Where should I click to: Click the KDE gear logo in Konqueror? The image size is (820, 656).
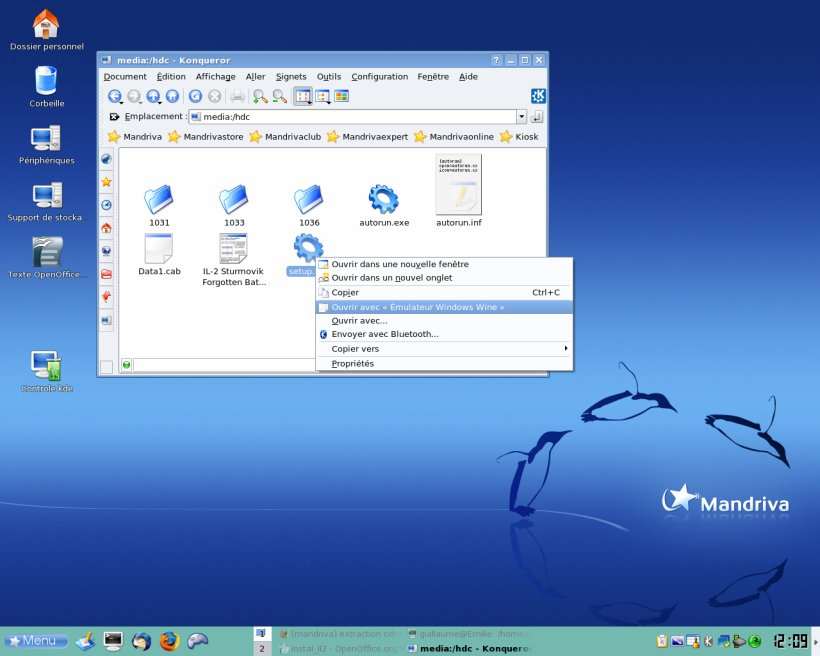(538, 96)
